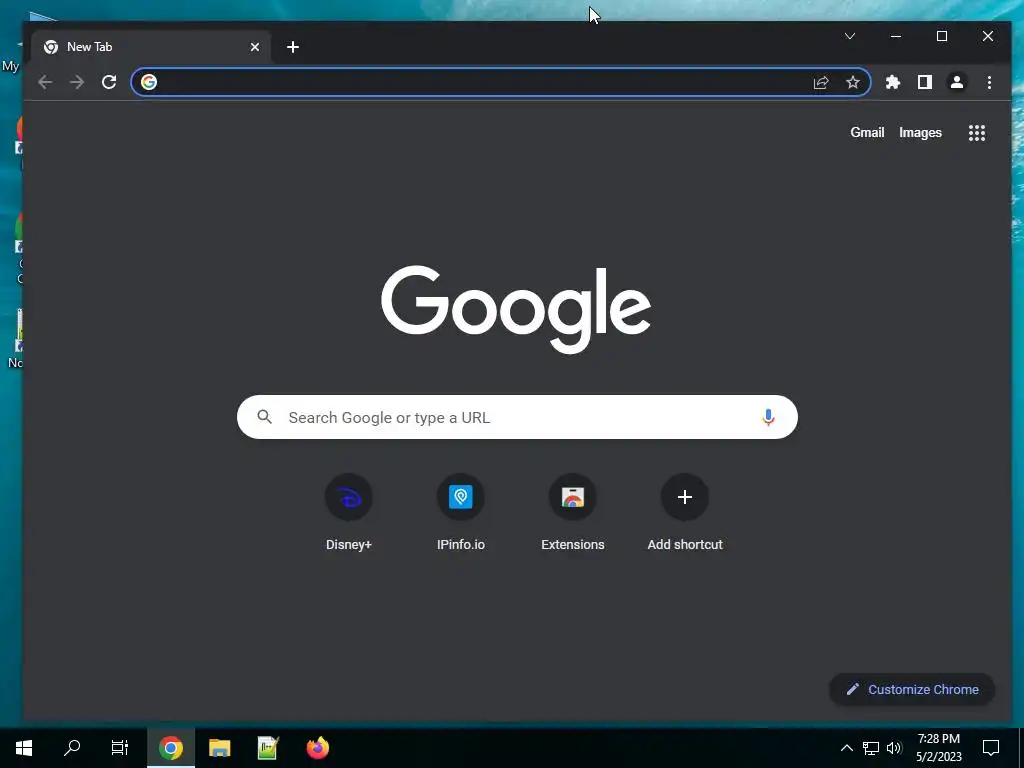The image size is (1024, 768).
Task: Add a new shortcut tile
Action: click(x=684, y=513)
